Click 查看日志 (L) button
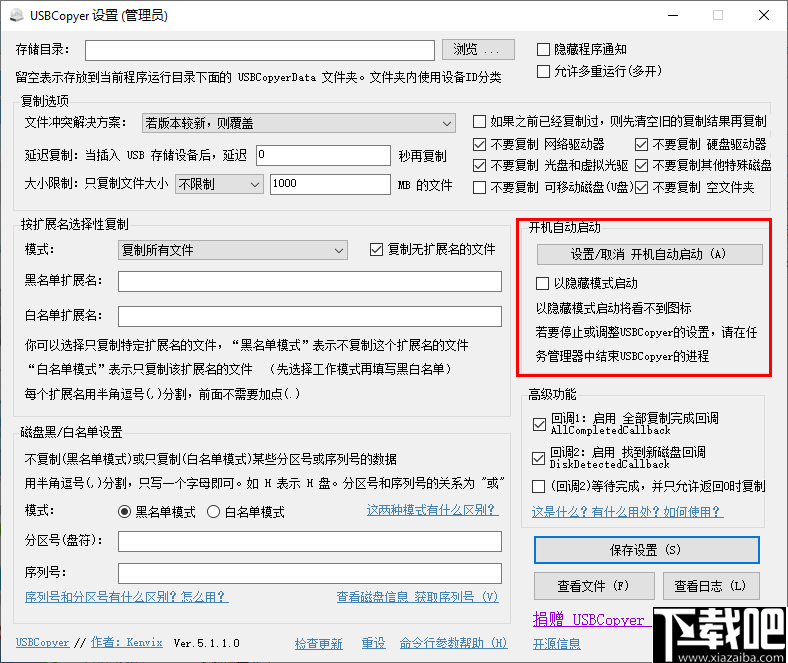The height and width of the screenshot is (663, 788). (711, 586)
